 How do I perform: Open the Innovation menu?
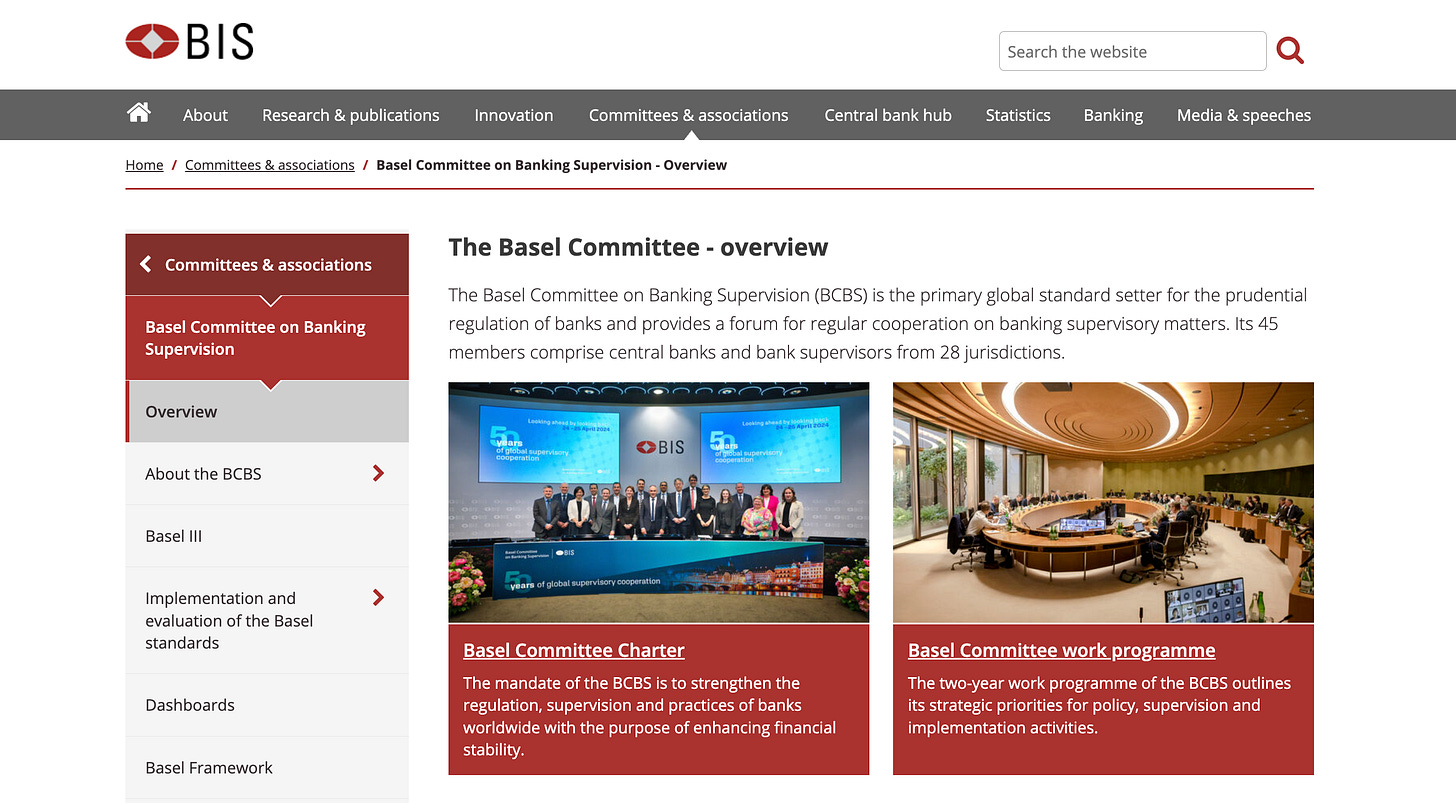(x=514, y=115)
